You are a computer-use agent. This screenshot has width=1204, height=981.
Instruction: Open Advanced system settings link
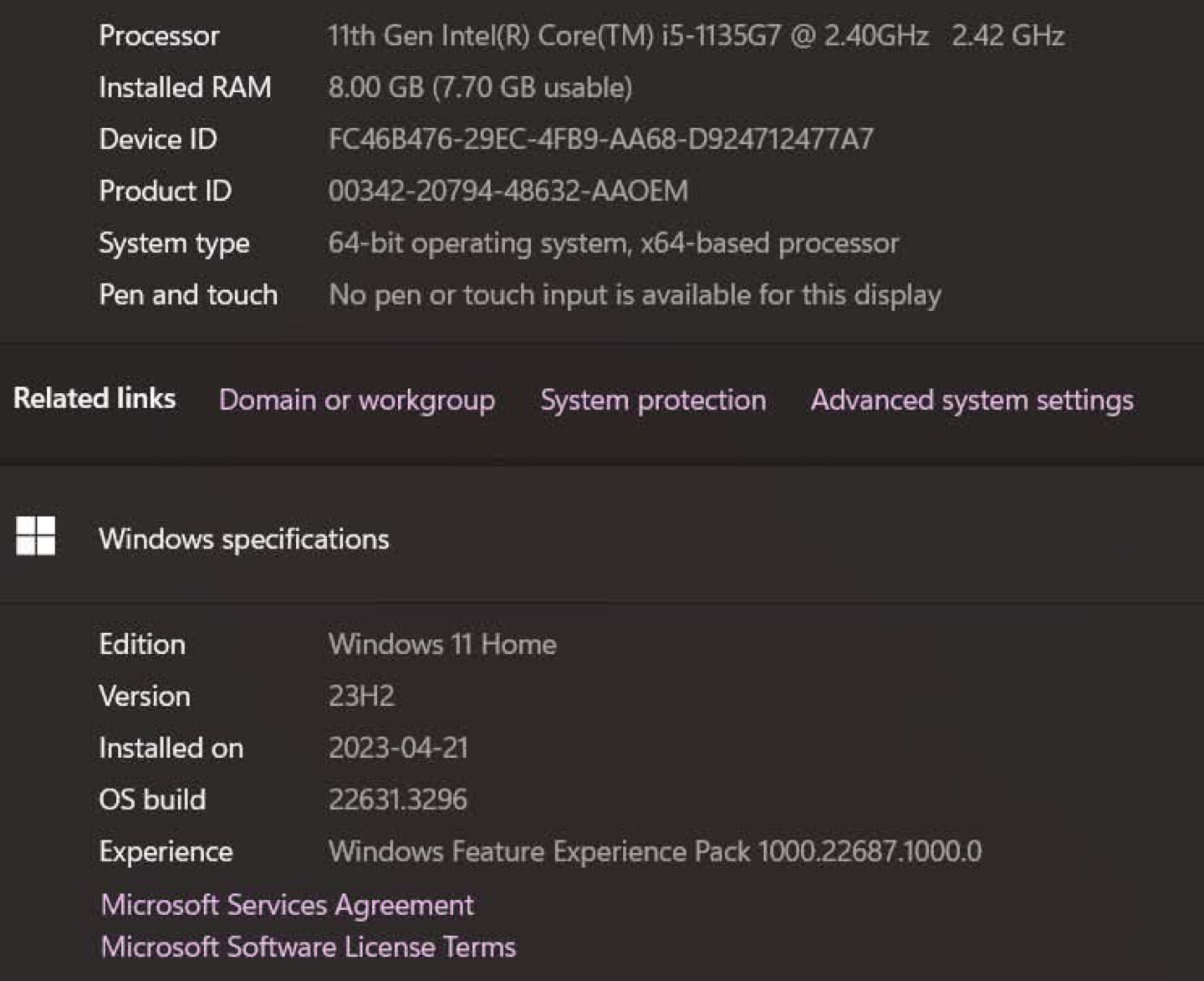(x=972, y=401)
